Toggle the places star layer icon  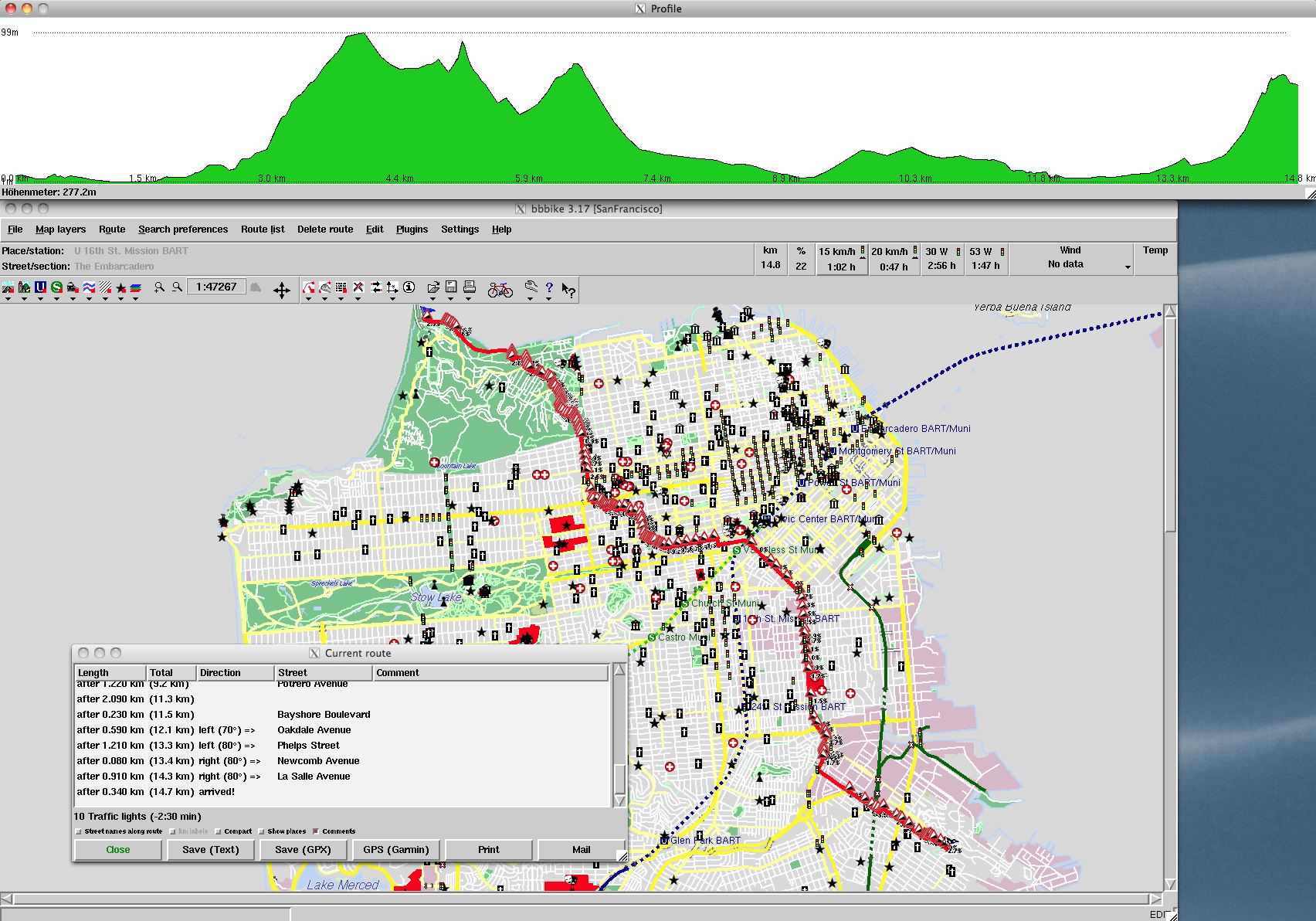[x=120, y=287]
